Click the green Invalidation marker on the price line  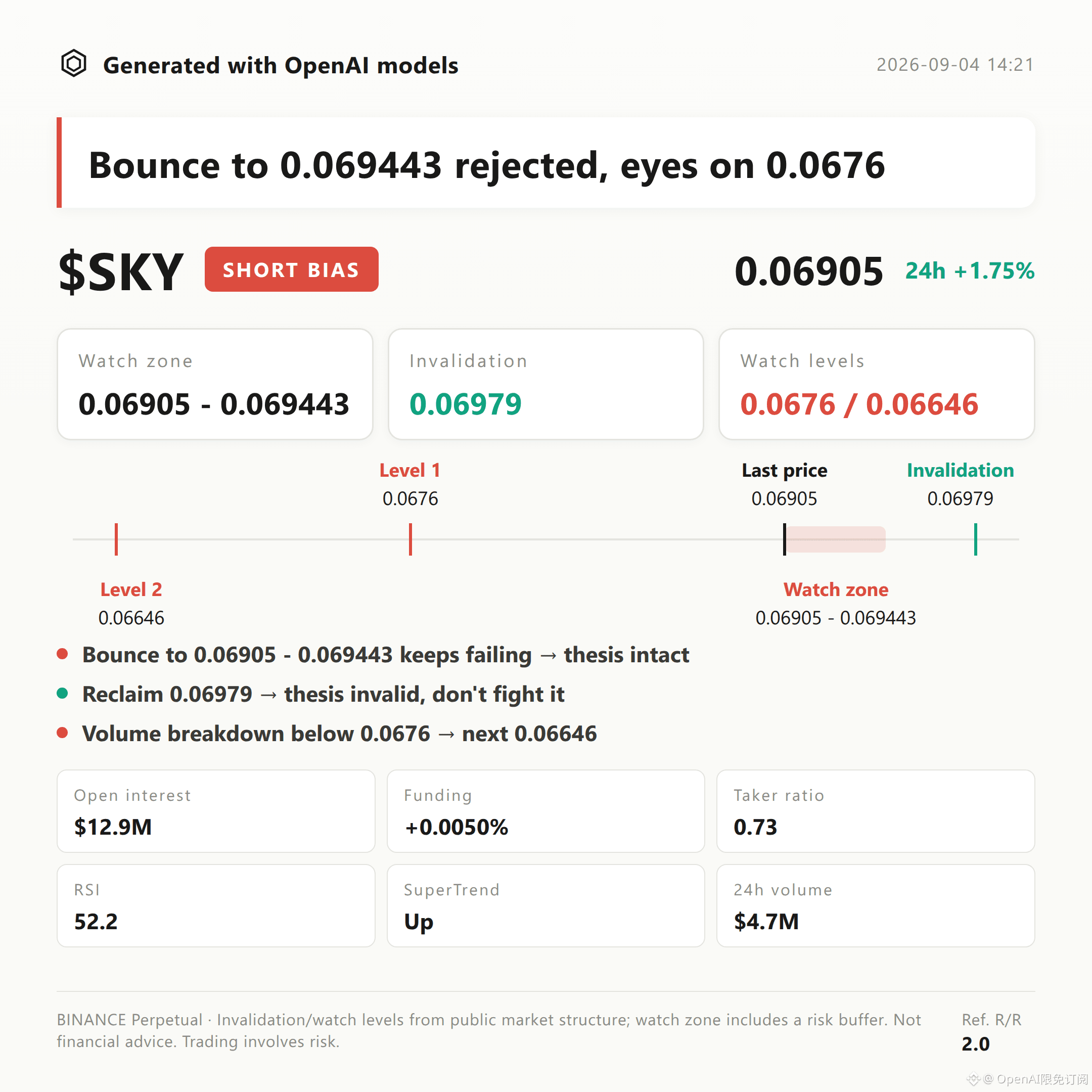[976, 539]
